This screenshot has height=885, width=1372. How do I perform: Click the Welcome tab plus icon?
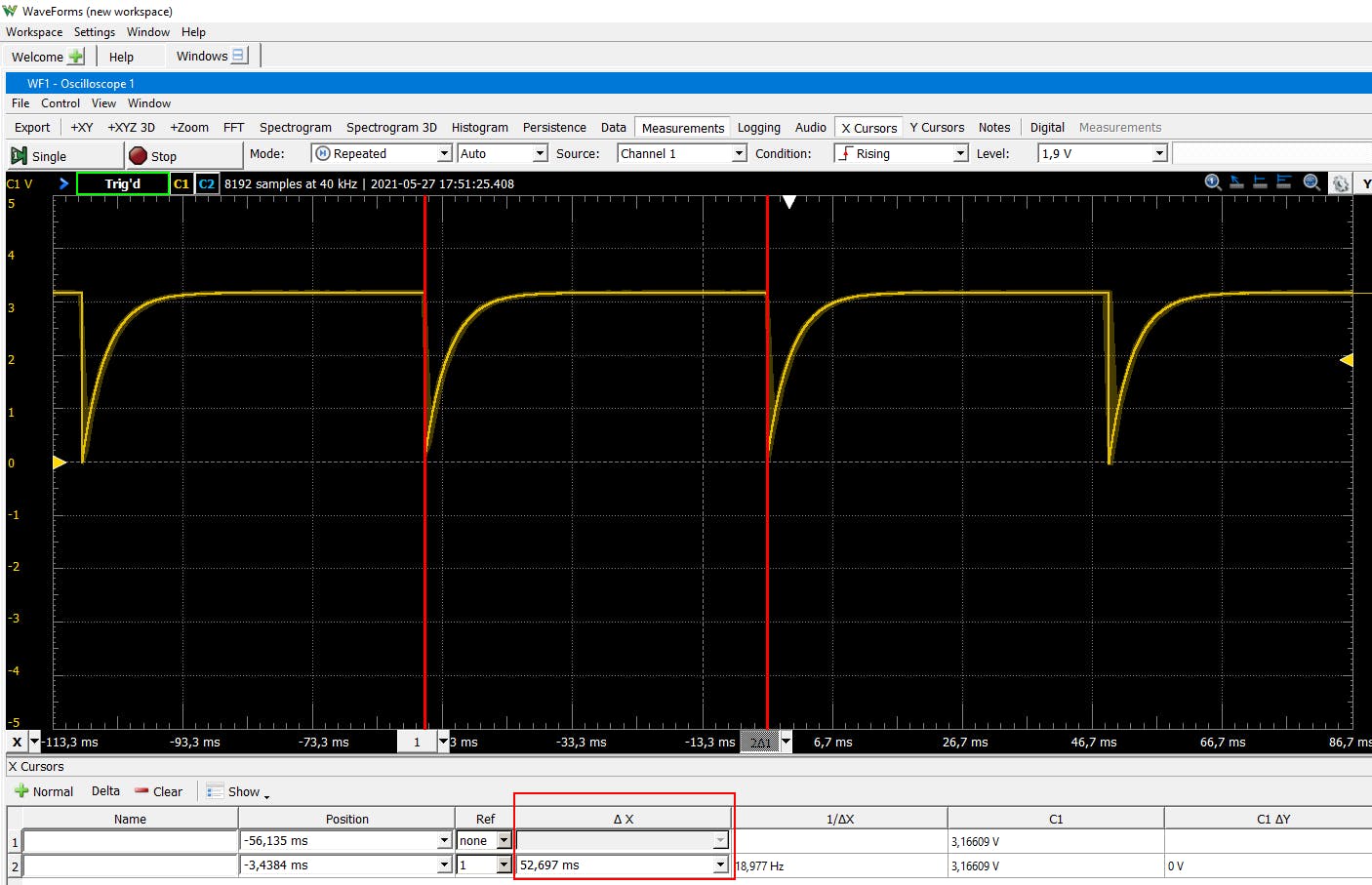click(x=76, y=57)
